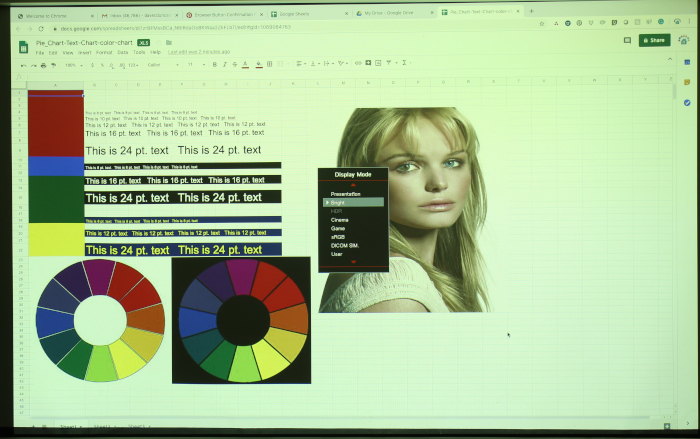Screen dimensions: 700x439
Task: Open Calendar in the side panel
Action: click(x=687, y=63)
